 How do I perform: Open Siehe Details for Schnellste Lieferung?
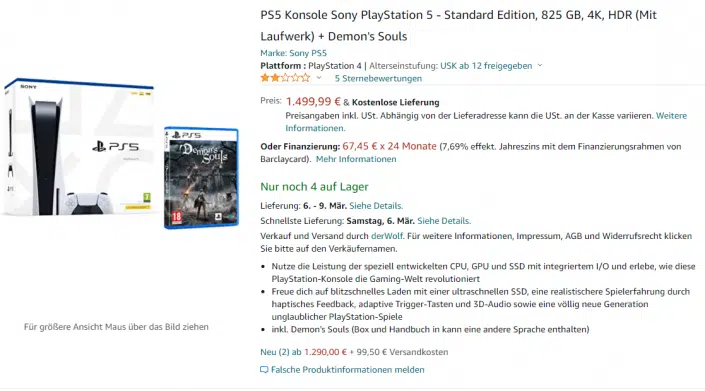coord(444,221)
